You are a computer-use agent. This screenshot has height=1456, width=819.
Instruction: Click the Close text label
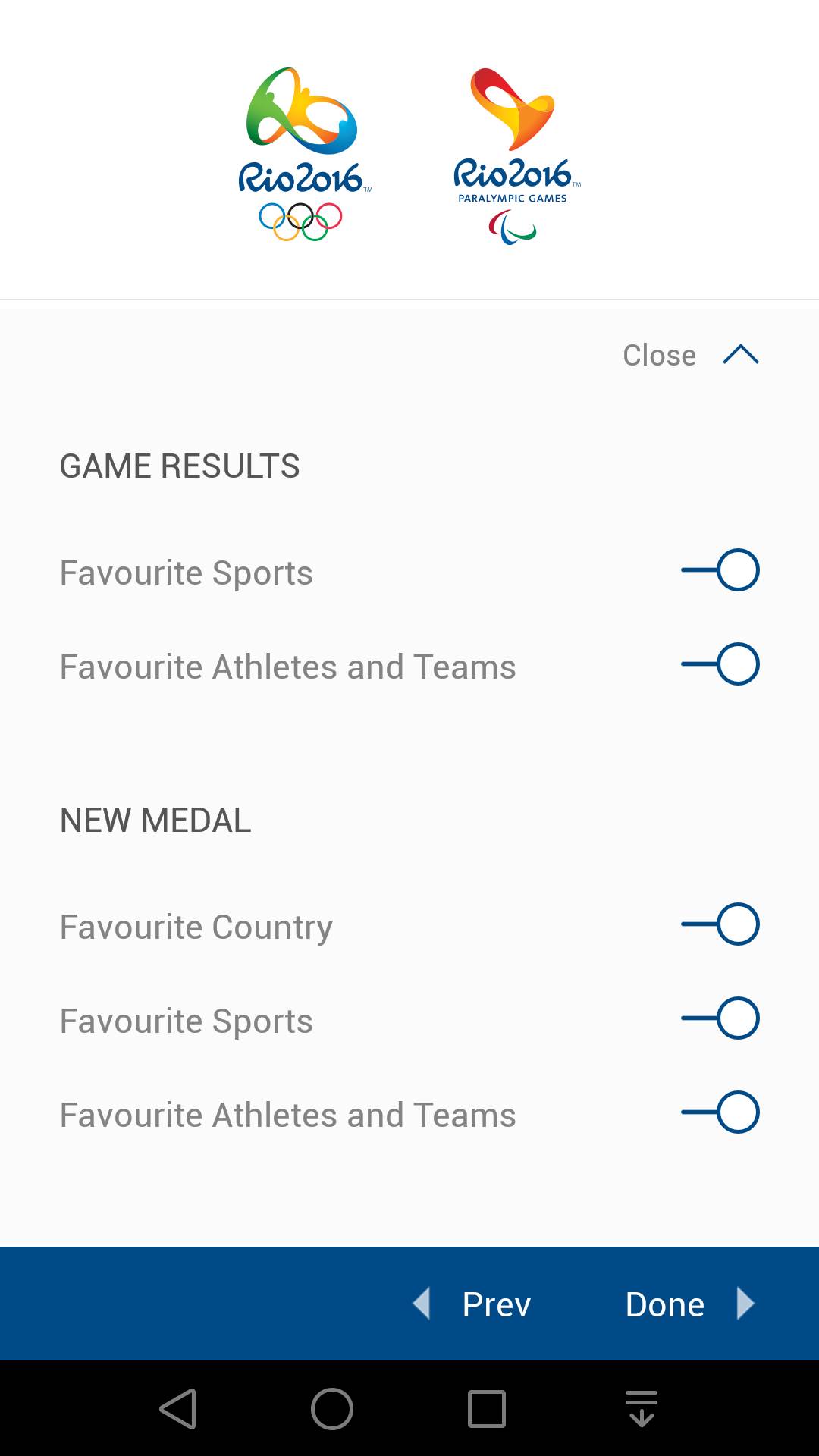(659, 355)
